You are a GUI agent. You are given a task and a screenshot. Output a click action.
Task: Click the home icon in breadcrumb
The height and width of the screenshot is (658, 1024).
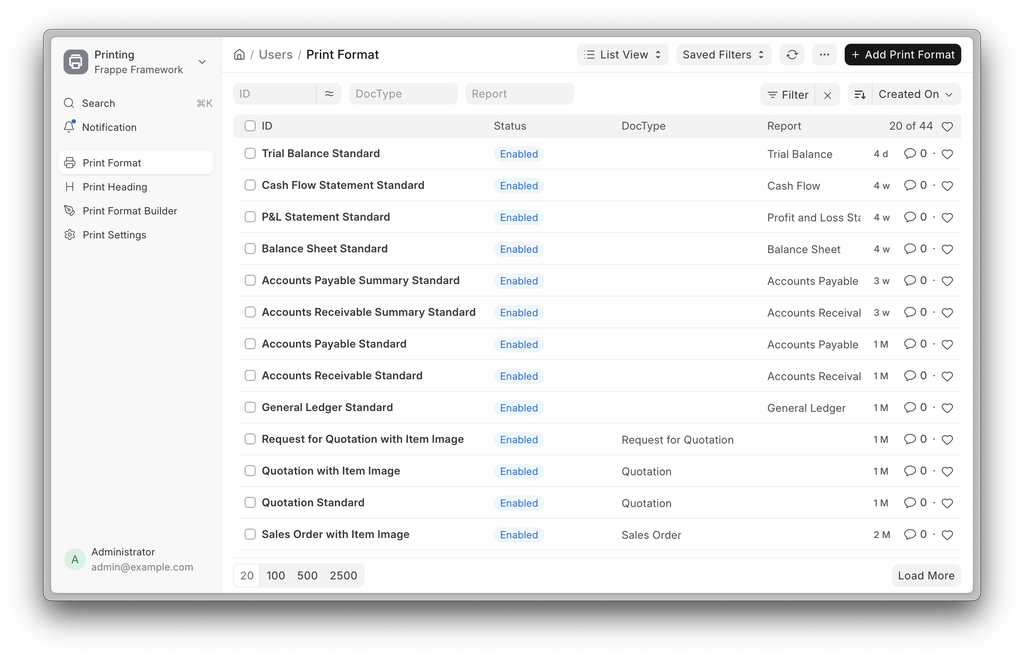click(x=239, y=55)
